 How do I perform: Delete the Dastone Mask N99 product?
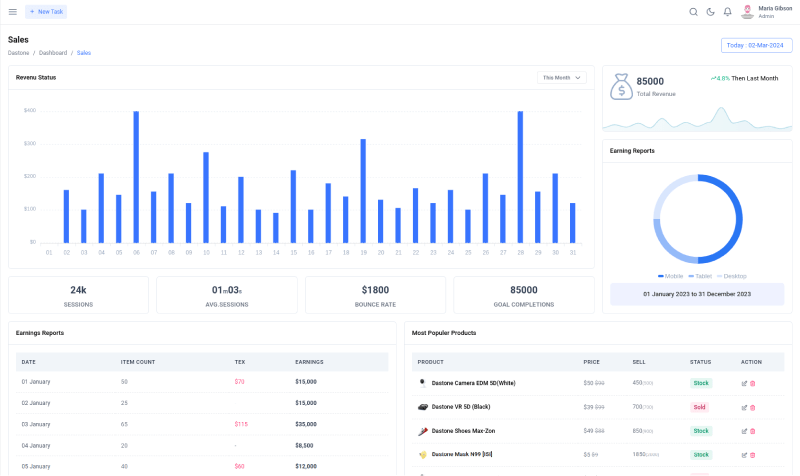click(x=753, y=455)
